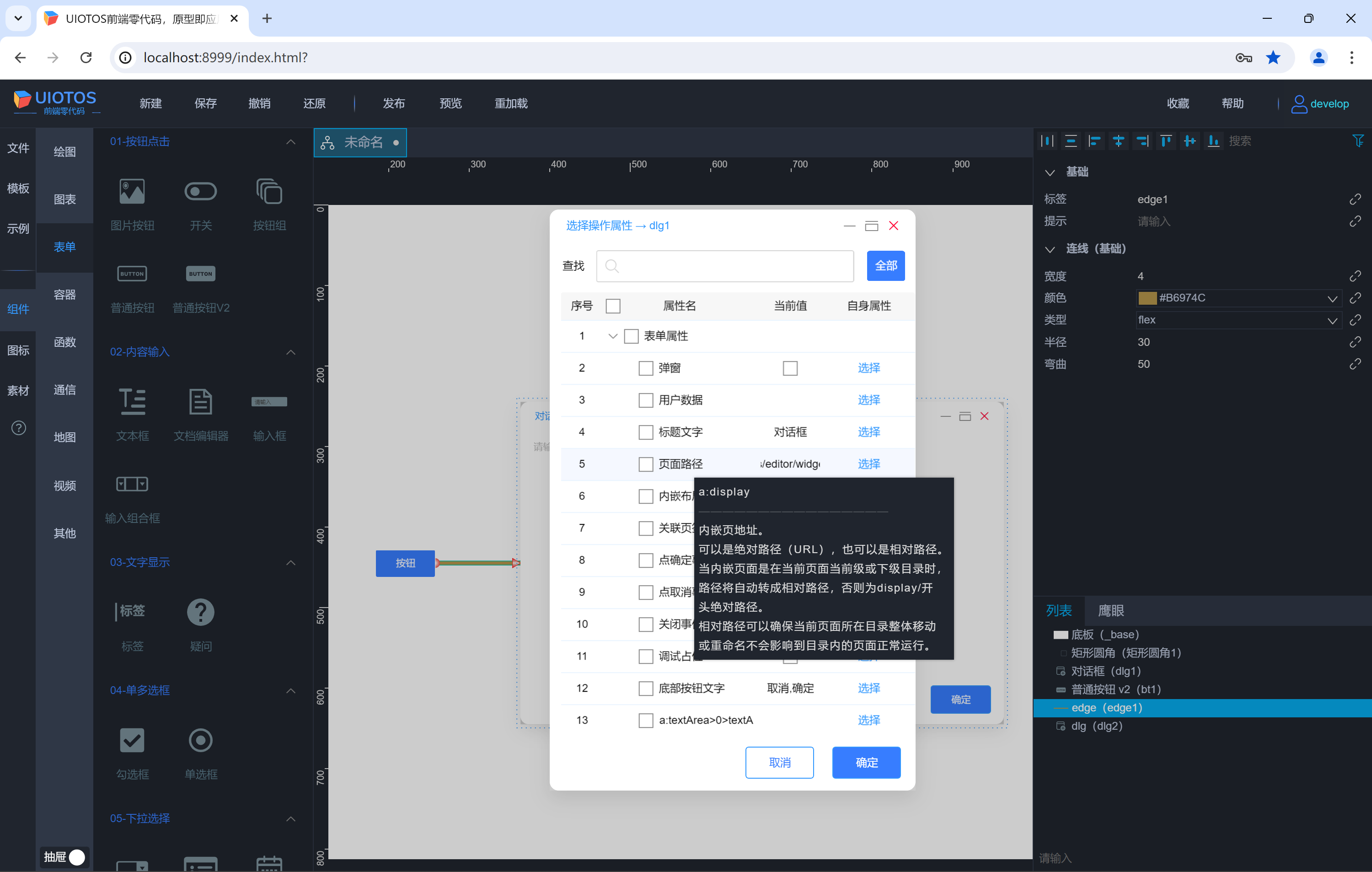Tick the header select-all checkbox beside 序号
This screenshot has height=872, width=1372.
(x=613, y=306)
